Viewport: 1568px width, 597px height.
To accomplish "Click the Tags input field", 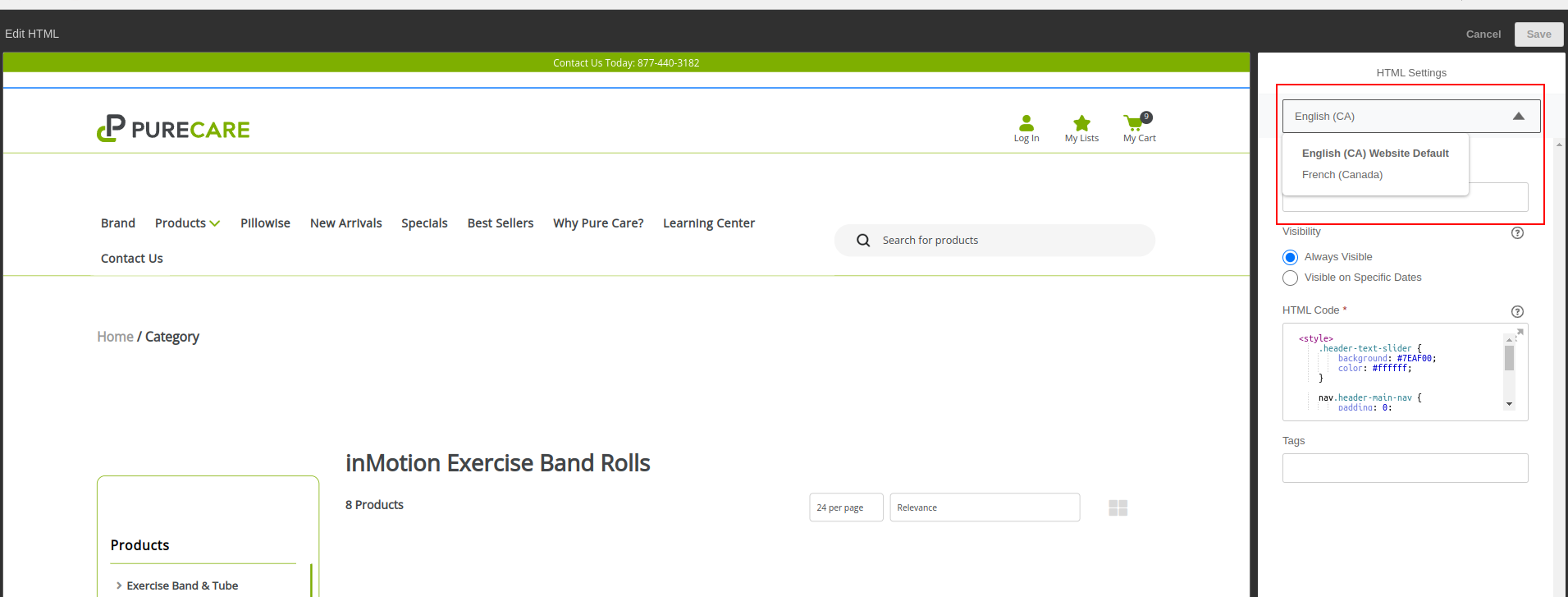I will click(1405, 468).
